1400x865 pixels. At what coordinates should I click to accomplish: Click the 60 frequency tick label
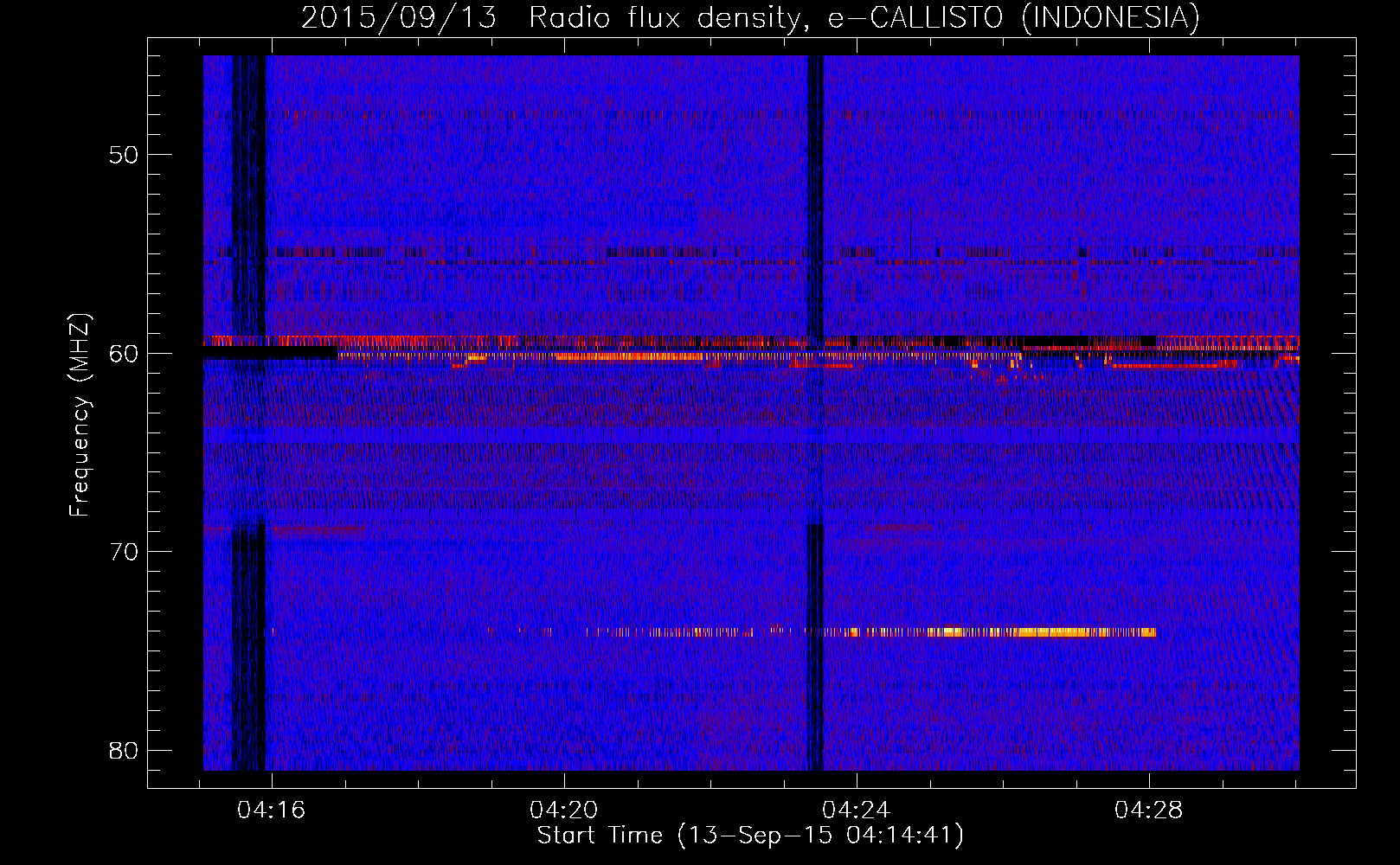tap(124, 353)
